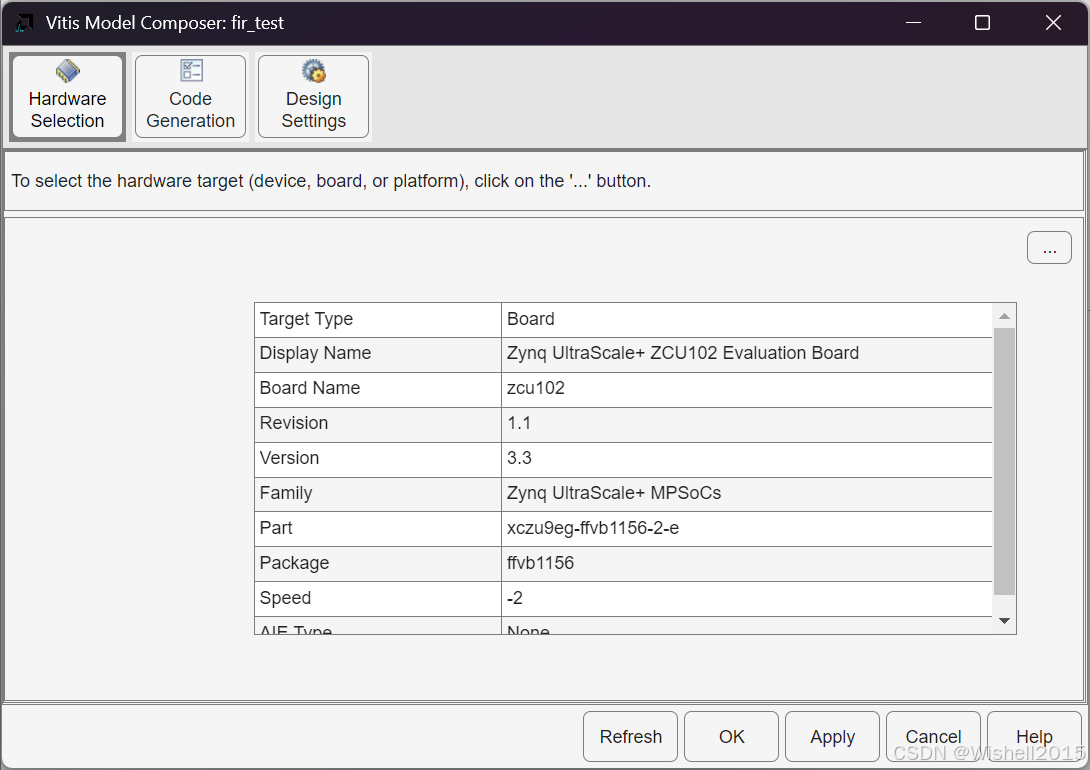Select 'Zynq UltraScale+ ZCU102 Evaluation Board' cell
Screen dimensions: 1090x770
(747, 354)
